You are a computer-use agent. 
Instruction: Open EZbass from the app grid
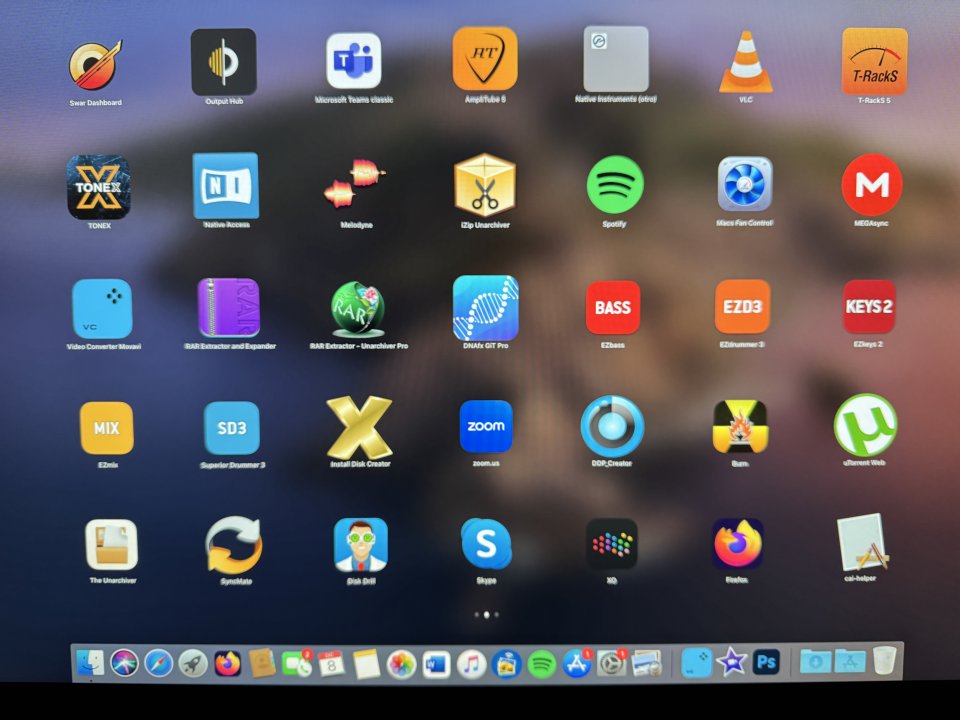coord(612,307)
